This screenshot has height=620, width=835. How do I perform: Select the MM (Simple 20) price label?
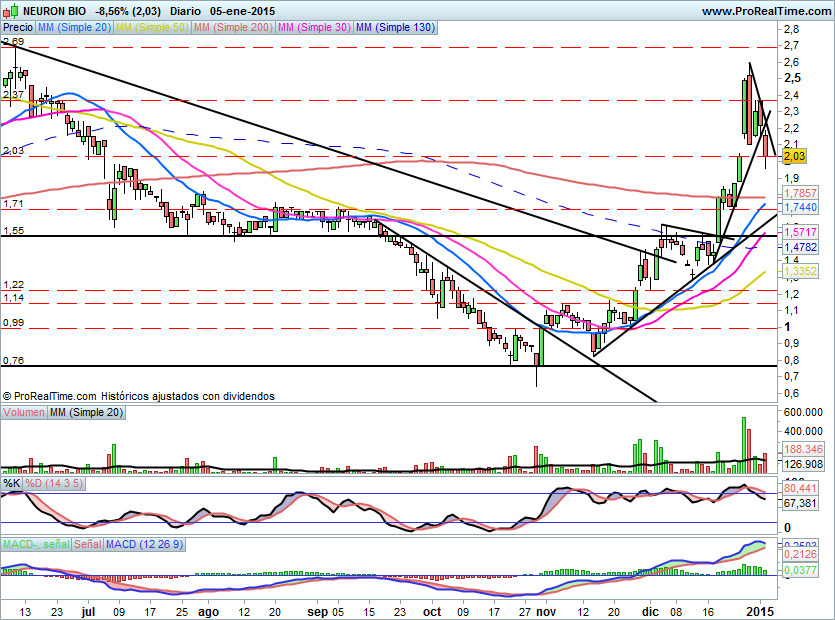pos(73,28)
